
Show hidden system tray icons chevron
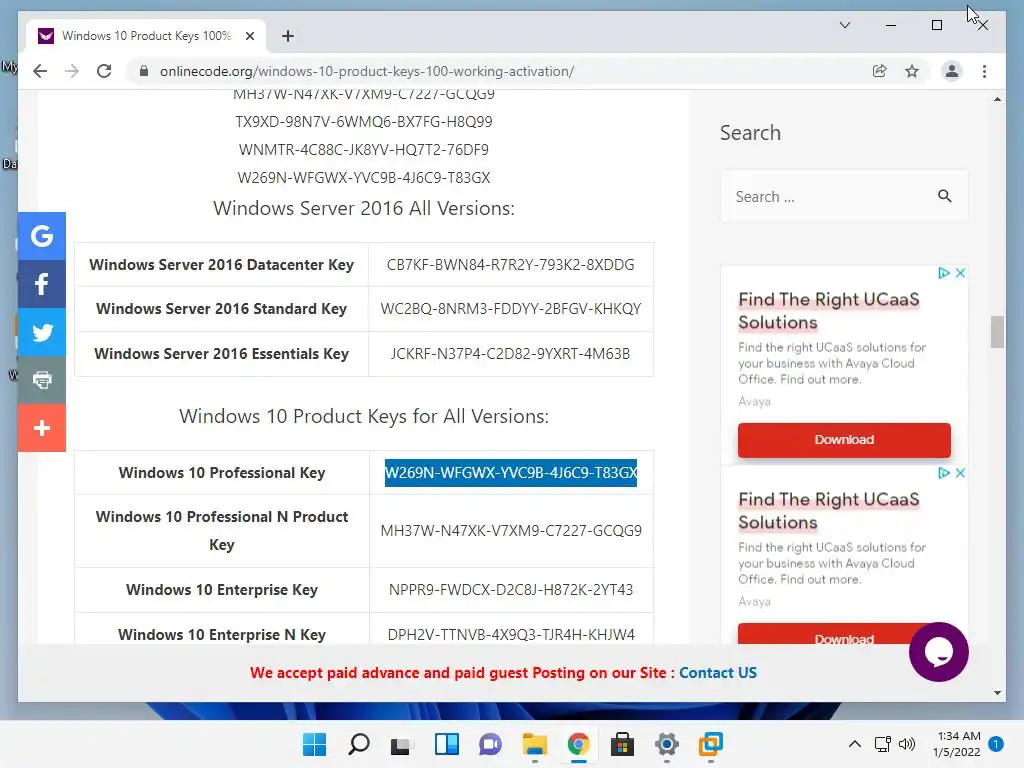point(854,744)
